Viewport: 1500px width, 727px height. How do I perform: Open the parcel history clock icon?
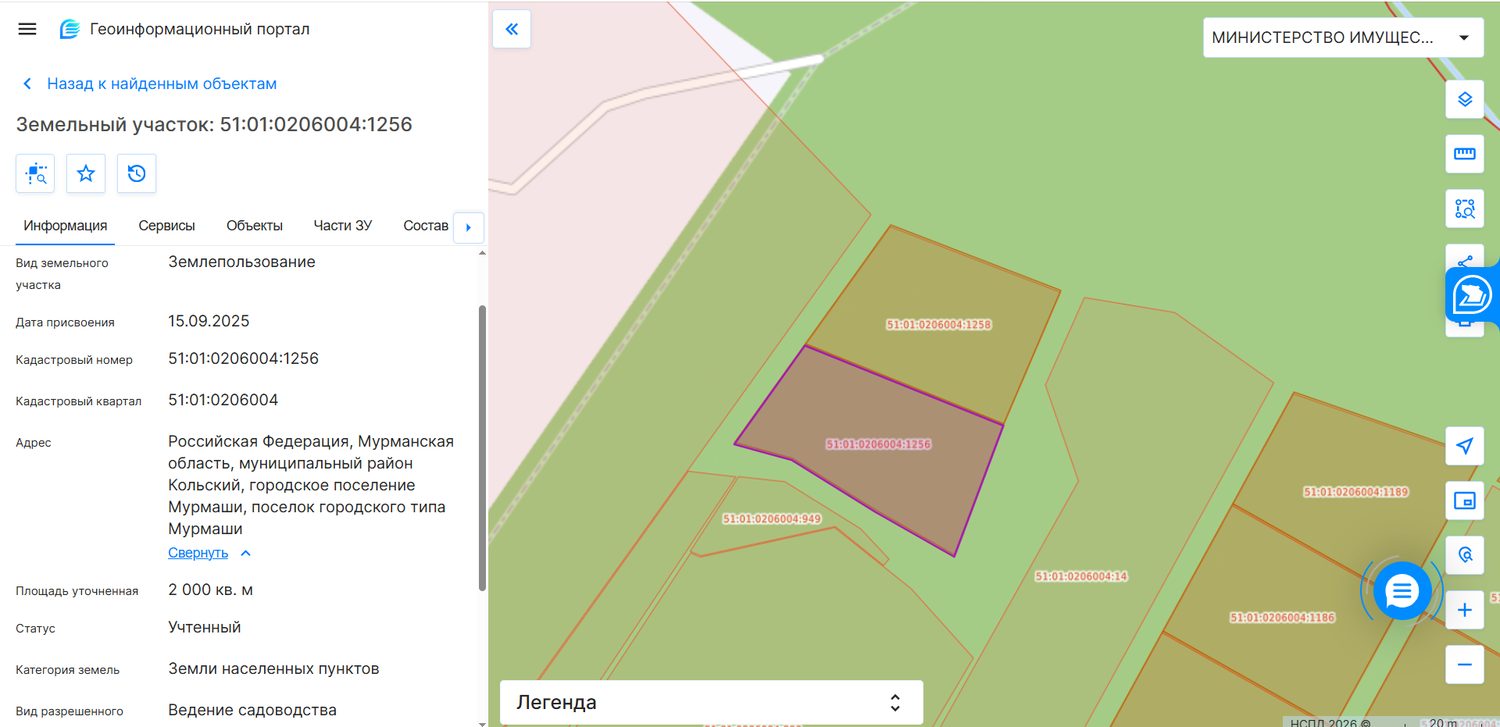click(x=137, y=174)
